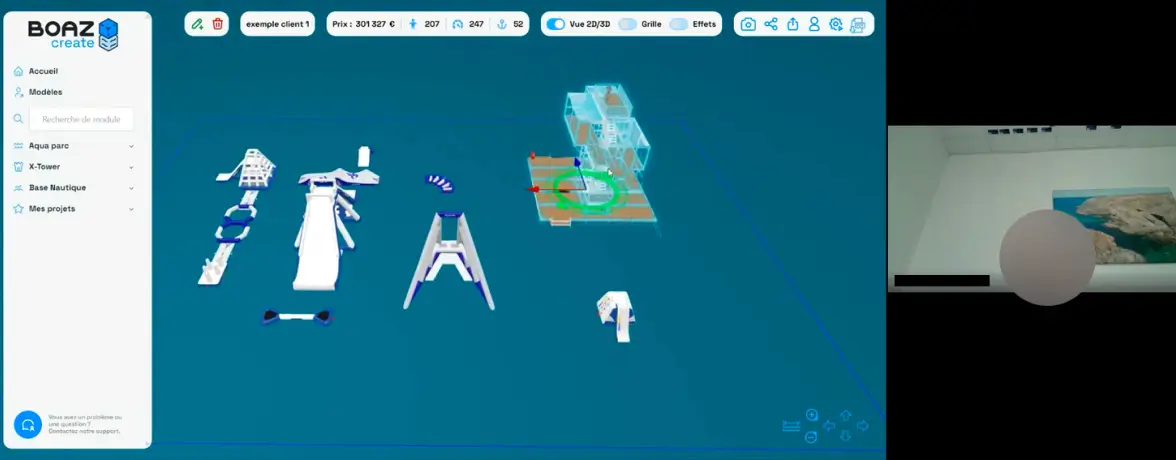Viewport: 1176px width, 460px height.
Task: Click the Mes projets star icon
Action: [x=18, y=209]
